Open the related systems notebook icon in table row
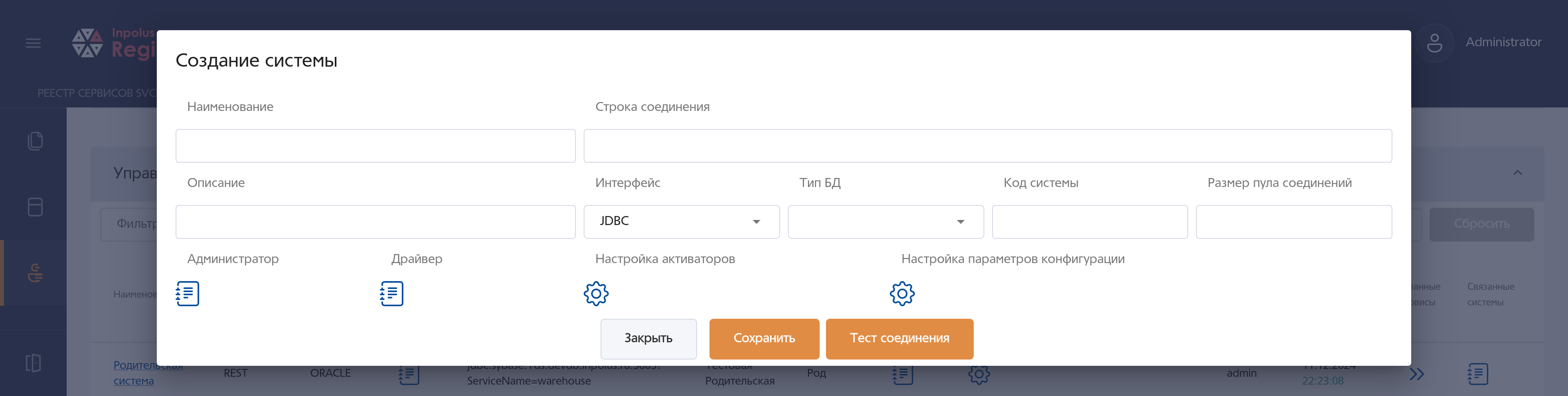The image size is (1568, 396). pyautogui.click(x=1477, y=374)
